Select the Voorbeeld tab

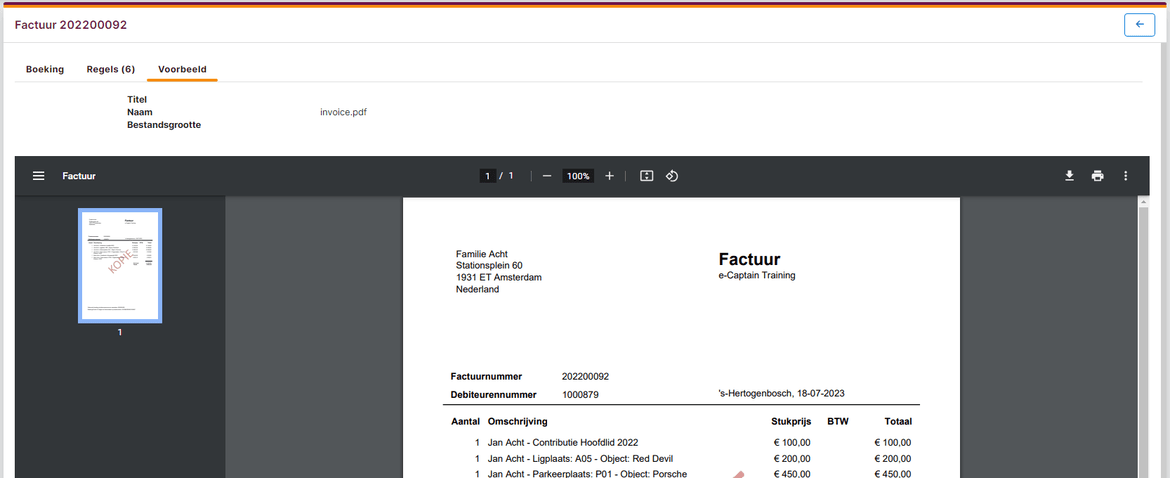182,69
